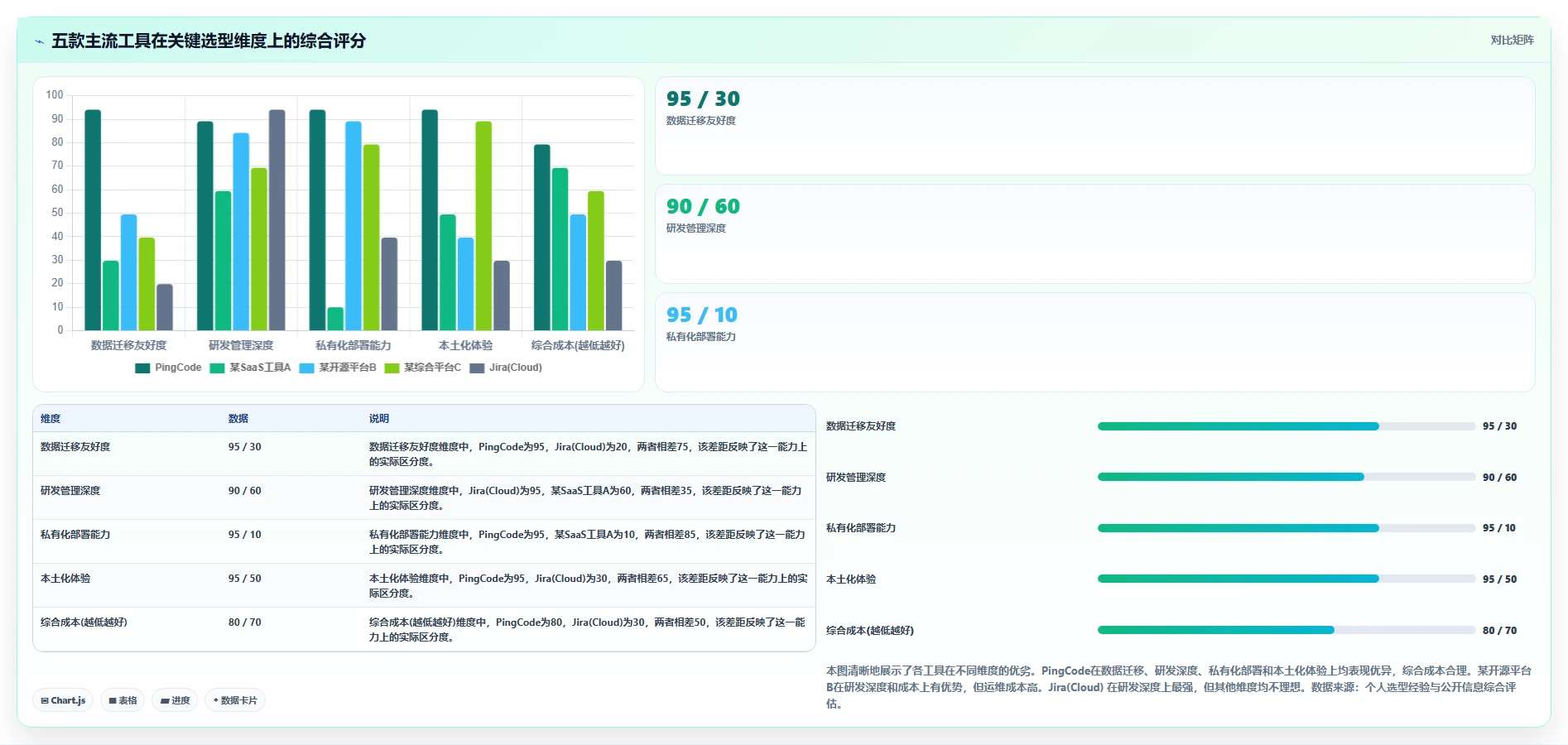Click the description mentioning 两者相差85
This screenshot has width=1568, height=745.
pyautogui.click(x=588, y=542)
